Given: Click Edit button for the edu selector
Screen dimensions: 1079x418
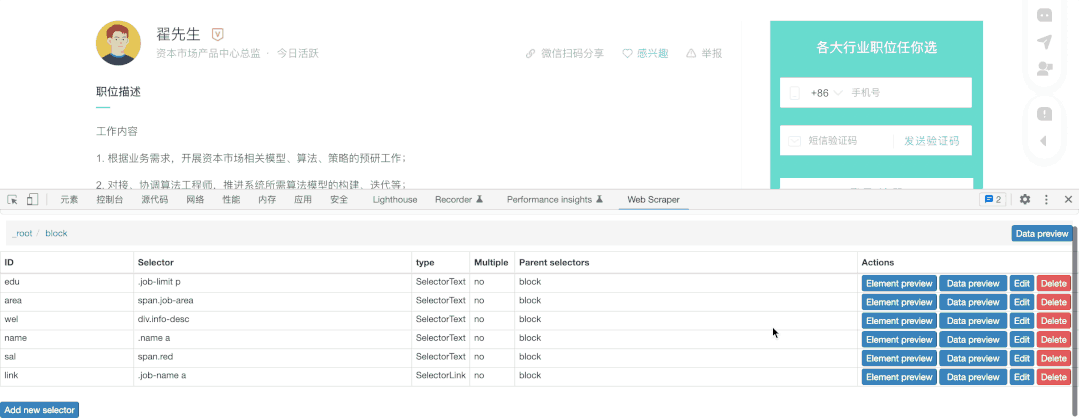Looking at the screenshot, I should [1021, 283].
